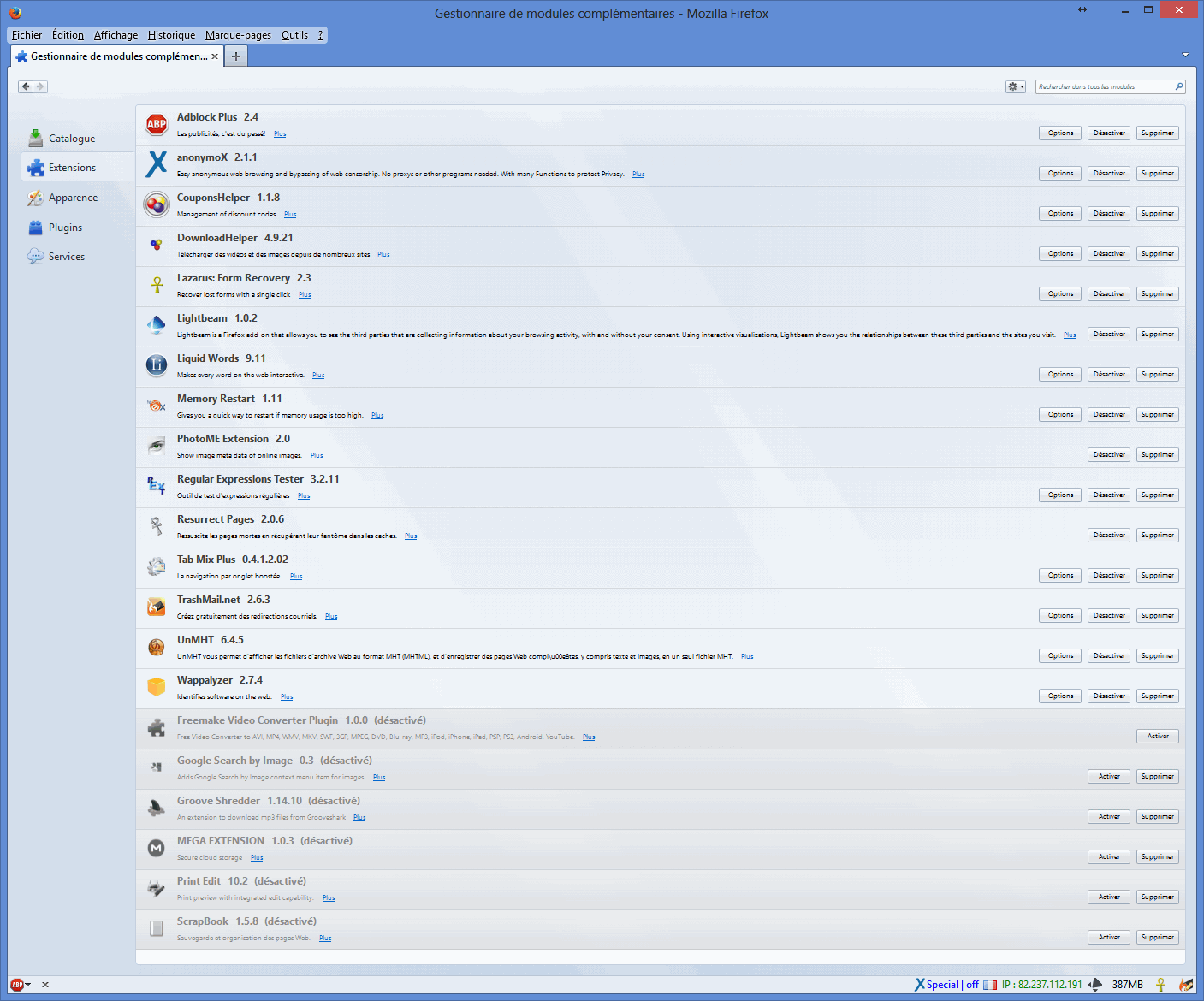1204x1001 pixels.
Task: Click the TrashMail.net orange icon
Action: (x=157, y=607)
